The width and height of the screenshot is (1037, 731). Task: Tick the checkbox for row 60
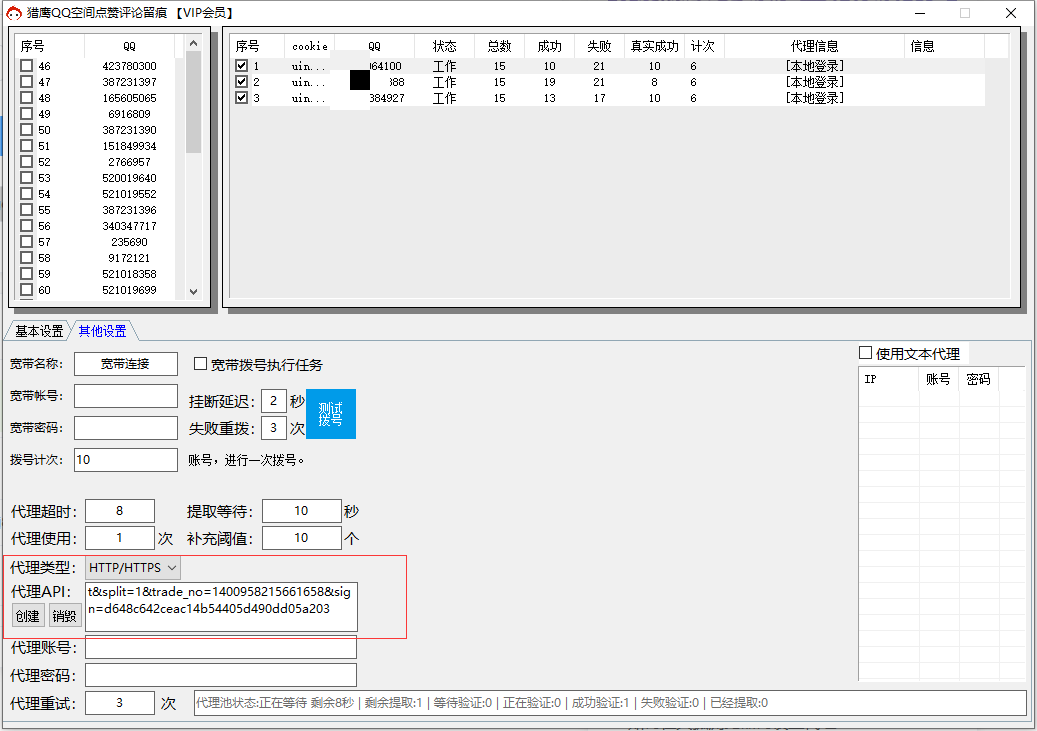pyautogui.click(x=26, y=290)
